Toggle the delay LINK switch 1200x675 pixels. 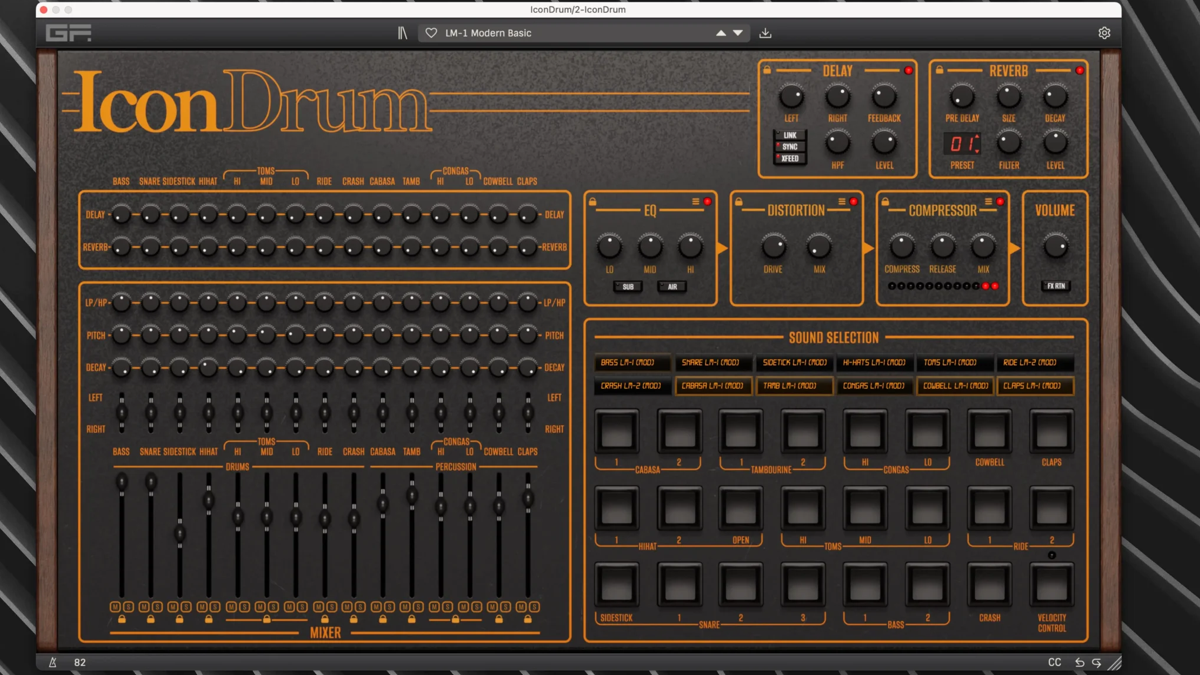(789, 135)
